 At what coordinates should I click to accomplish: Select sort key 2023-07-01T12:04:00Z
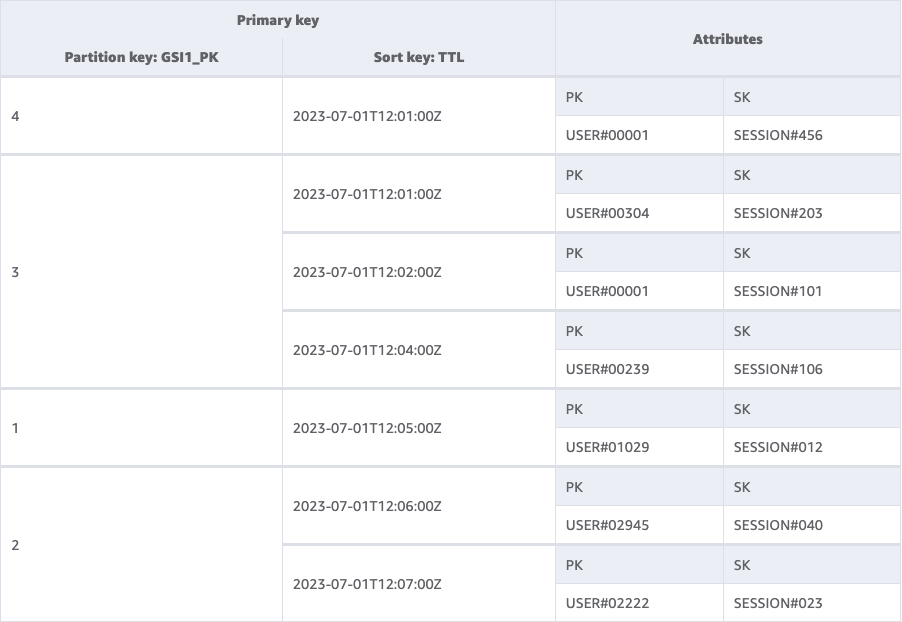367,350
